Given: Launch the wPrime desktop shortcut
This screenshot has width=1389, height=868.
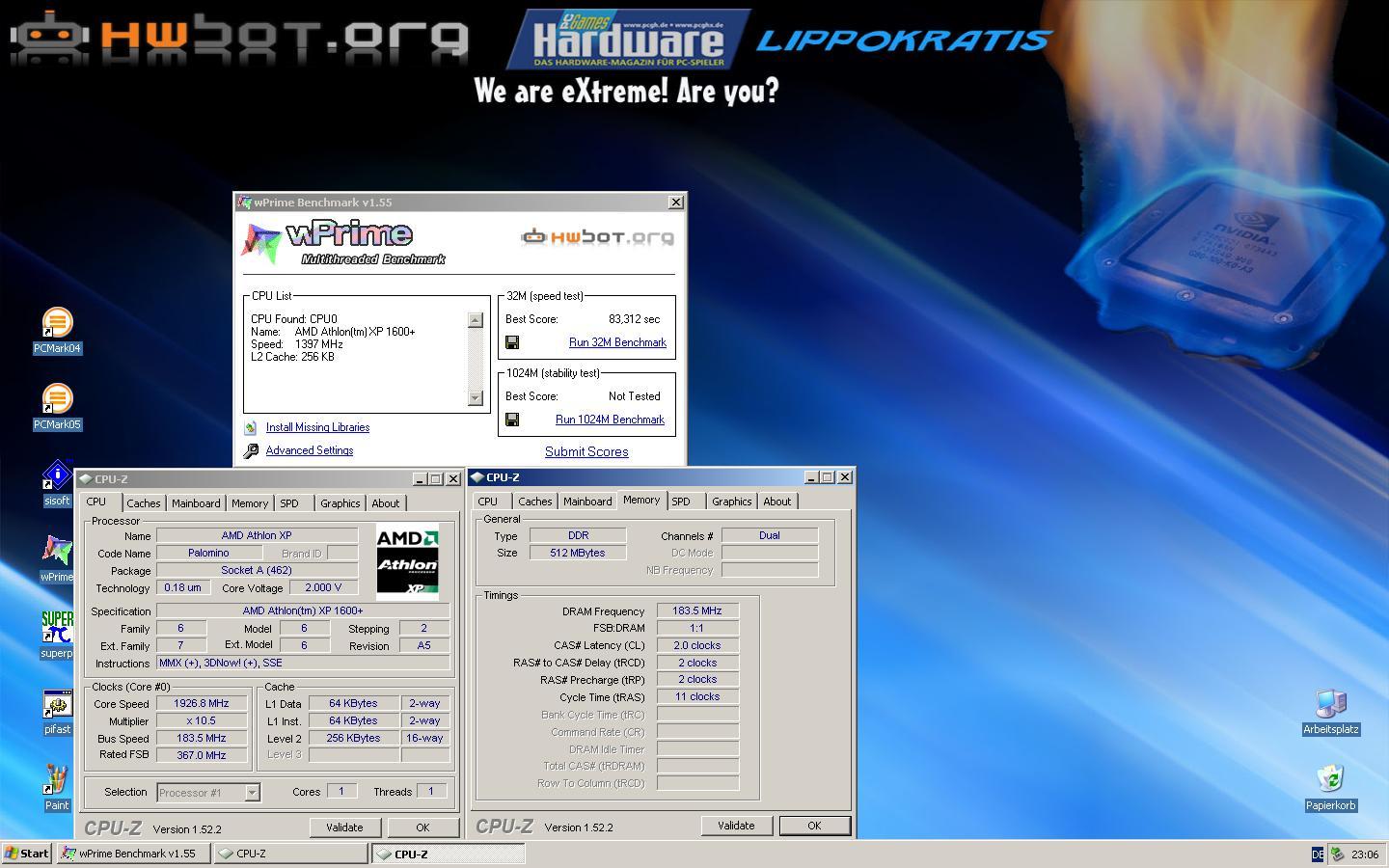Looking at the screenshot, I should [57, 552].
